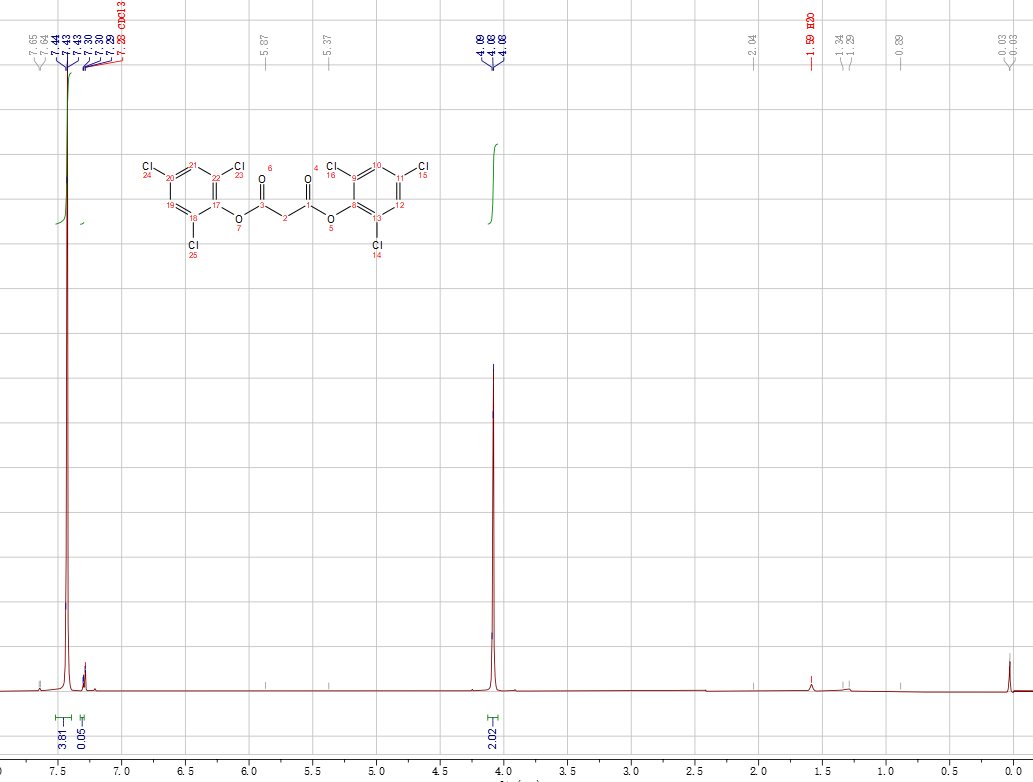The height and width of the screenshot is (782, 1033).
Task: Click the integral value 3.81
Action: tap(62, 739)
